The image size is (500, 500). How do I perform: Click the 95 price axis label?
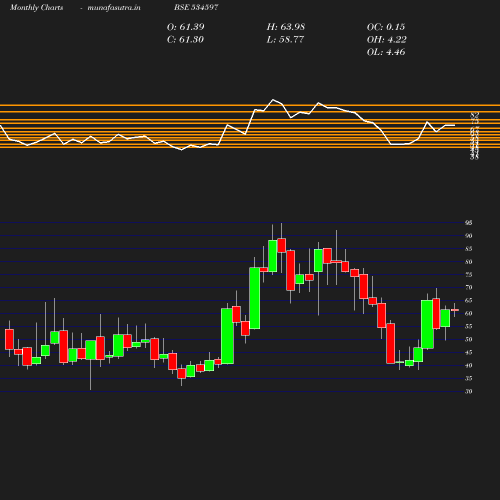(x=469, y=223)
